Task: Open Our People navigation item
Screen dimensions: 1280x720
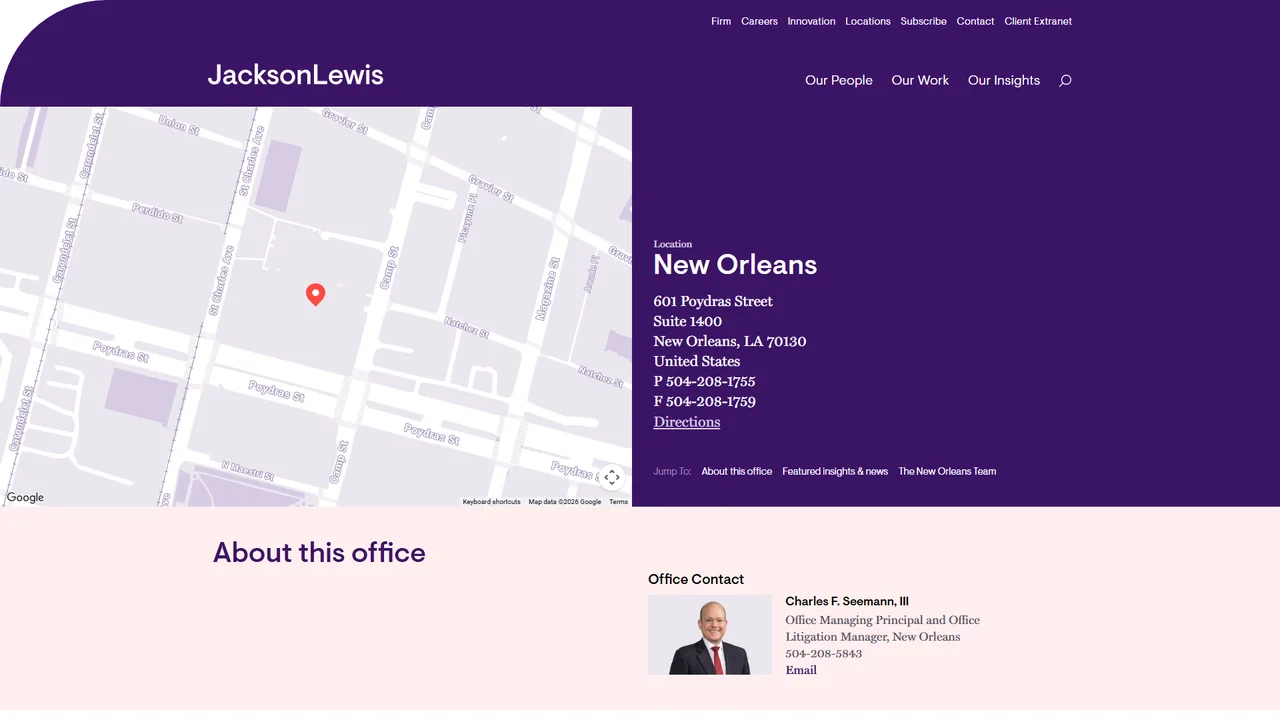Action: tap(839, 80)
